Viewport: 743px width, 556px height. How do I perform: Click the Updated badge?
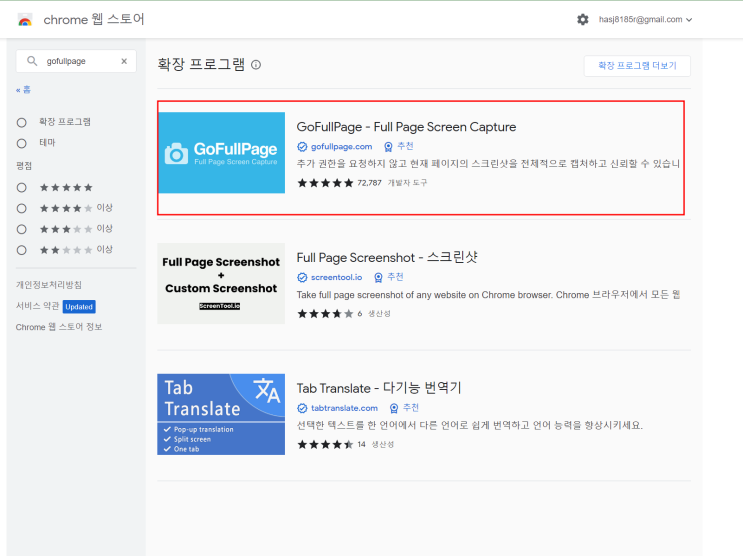pos(79,307)
